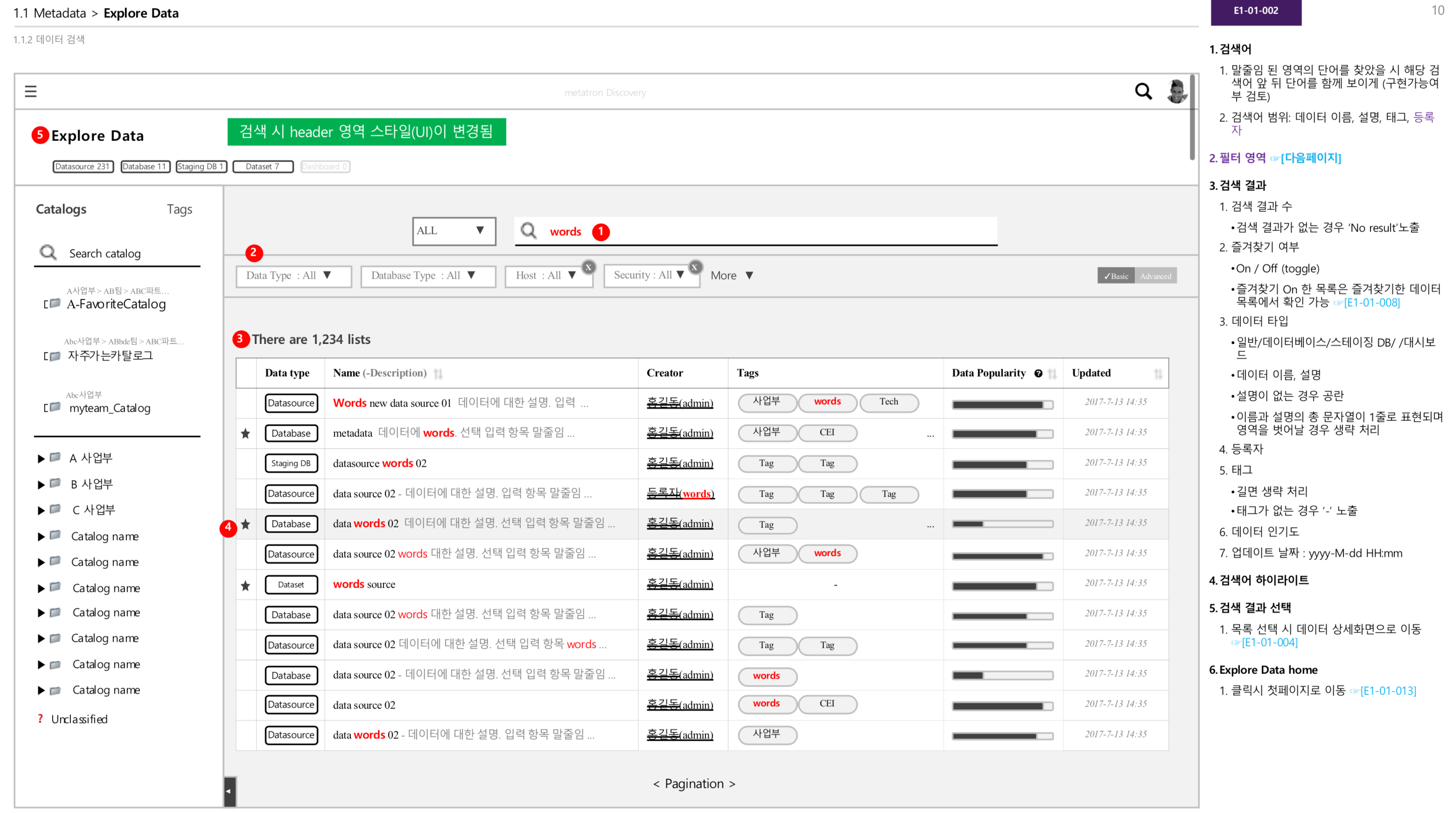Image resolution: width=1456 pixels, height=813 pixels.
Task: Switch to the Tags tab
Action: (179, 209)
